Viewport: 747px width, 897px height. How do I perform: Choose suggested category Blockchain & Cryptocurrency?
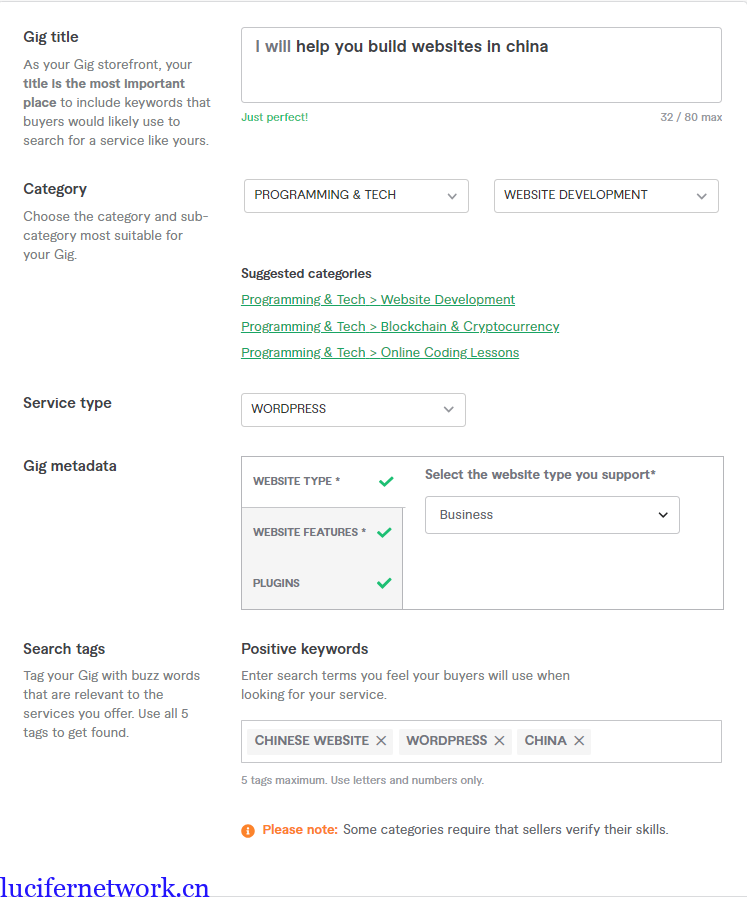(x=400, y=327)
